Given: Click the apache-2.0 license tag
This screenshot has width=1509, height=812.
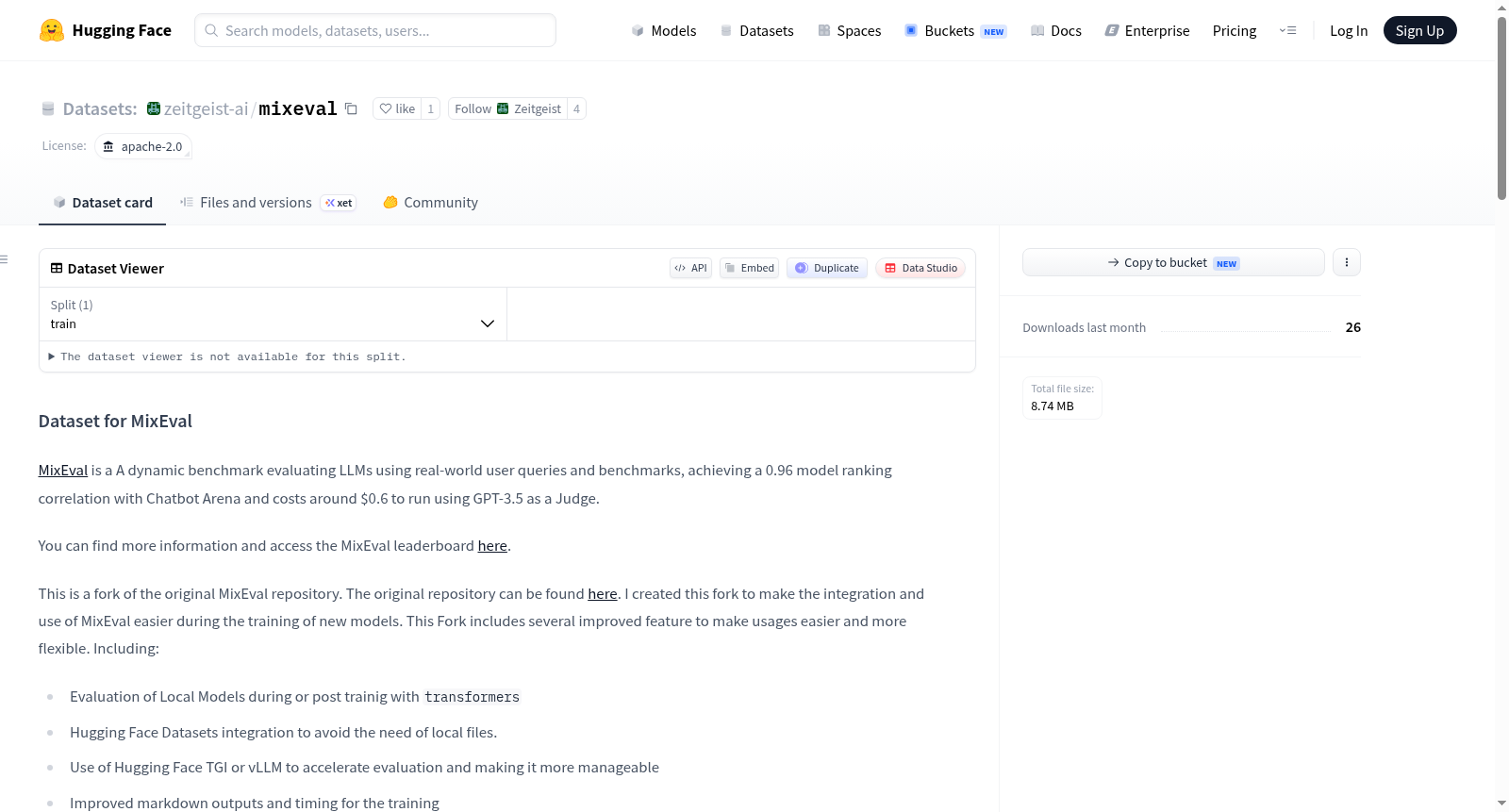Looking at the screenshot, I should [x=143, y=146].
